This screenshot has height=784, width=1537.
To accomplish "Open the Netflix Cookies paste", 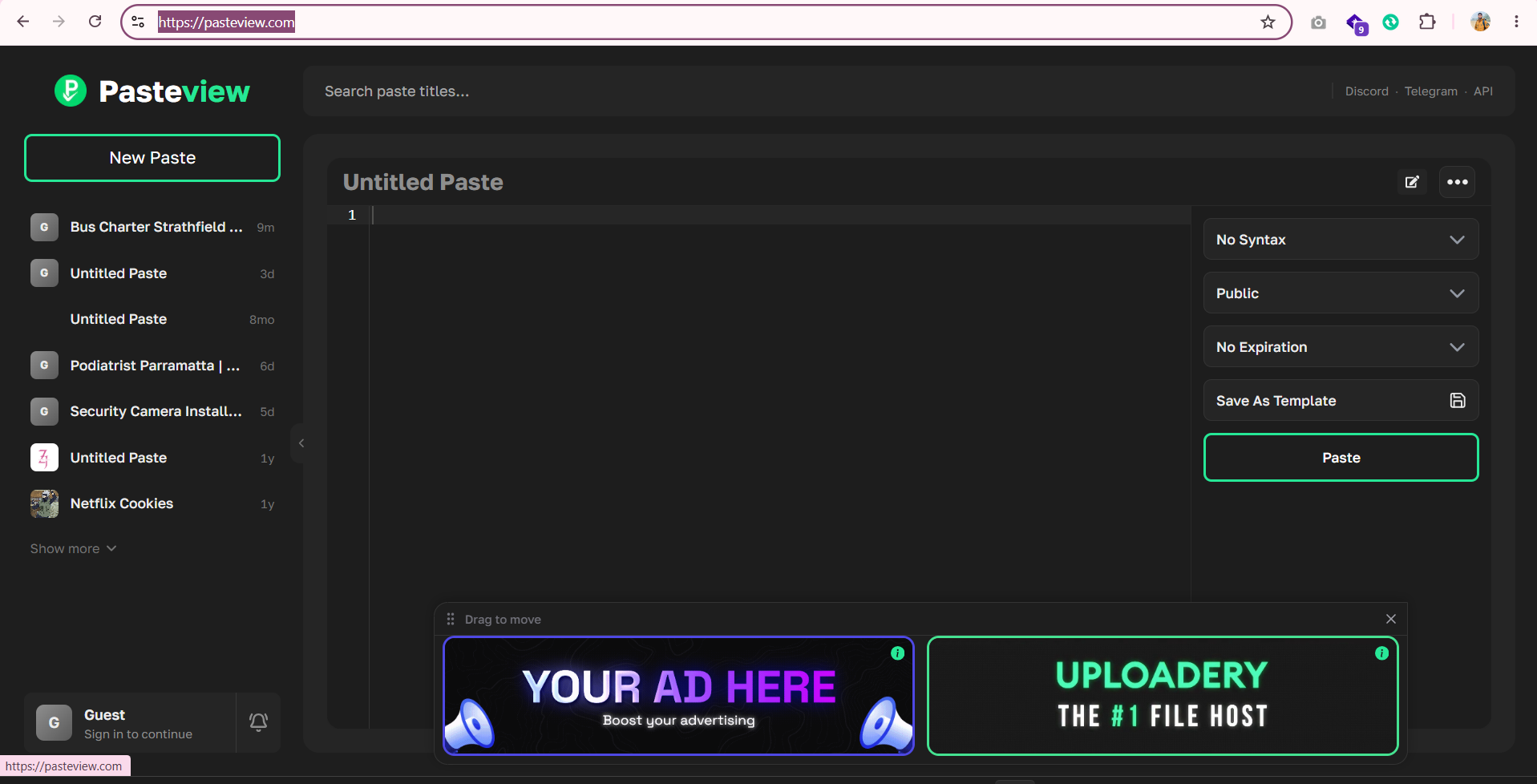I will click(x=152, y=503).
